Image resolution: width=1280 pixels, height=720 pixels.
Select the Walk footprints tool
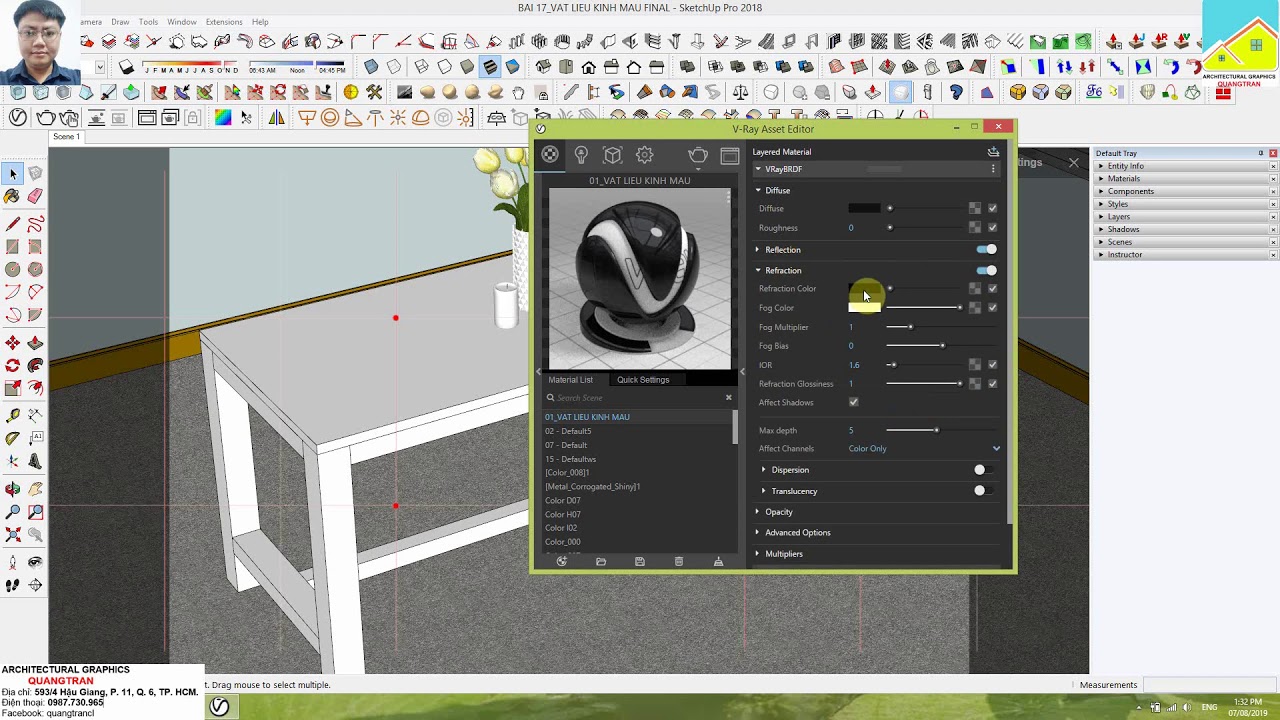[13, 586]
